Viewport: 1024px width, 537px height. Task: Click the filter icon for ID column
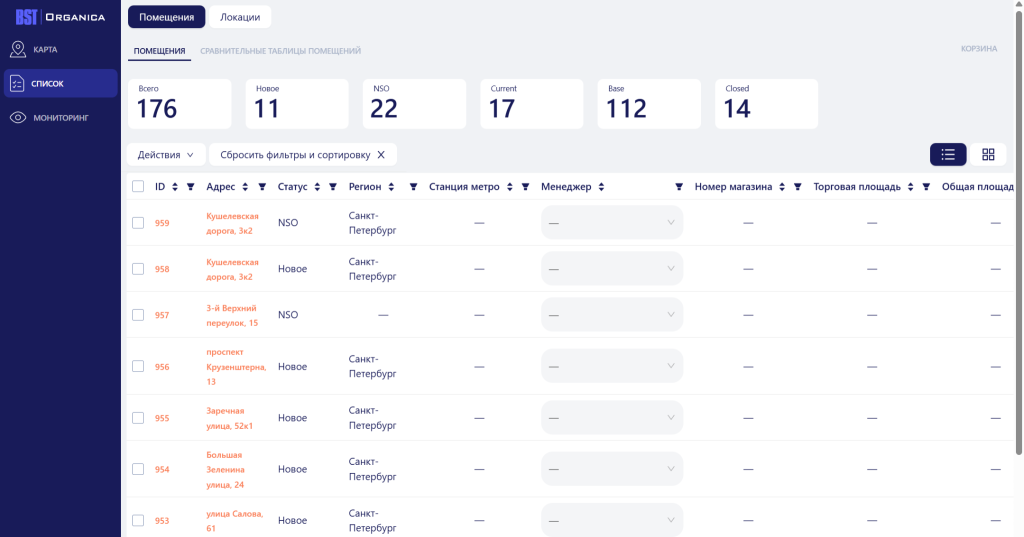coord(190,187)
